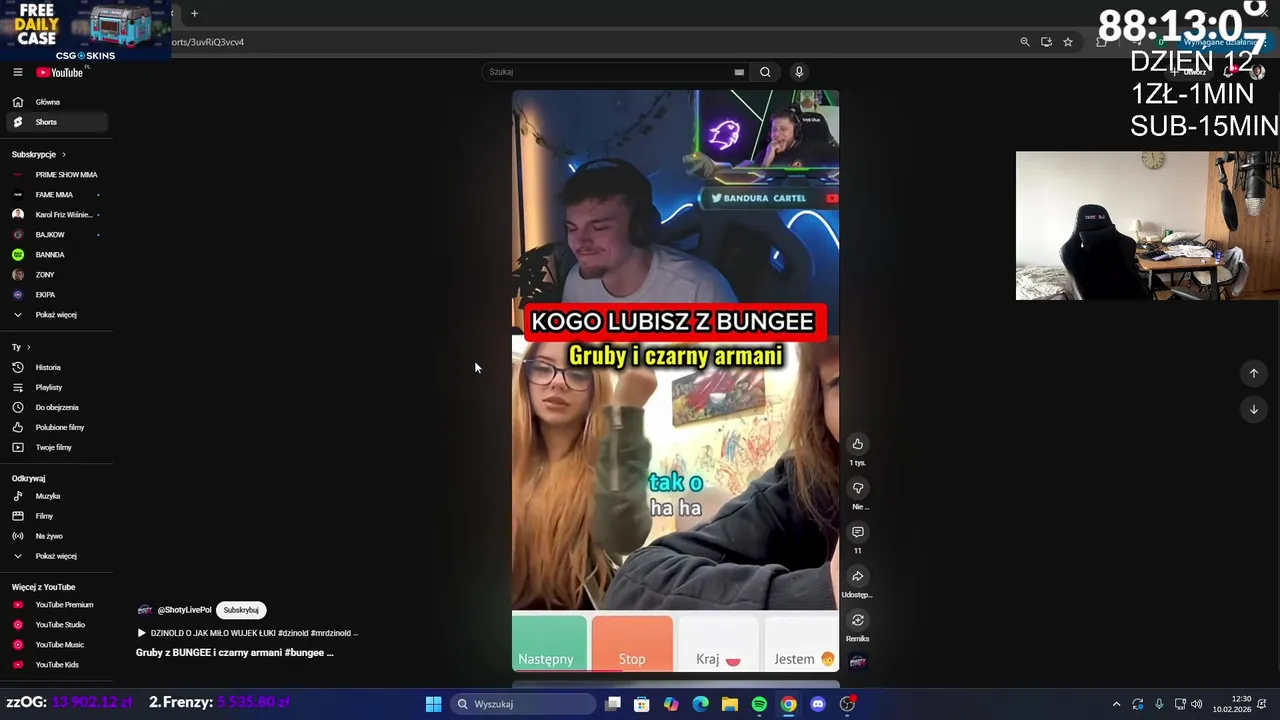1280x720 pixels.
Task: Open BANNDA subscription channel
Action: pos(56,255)
